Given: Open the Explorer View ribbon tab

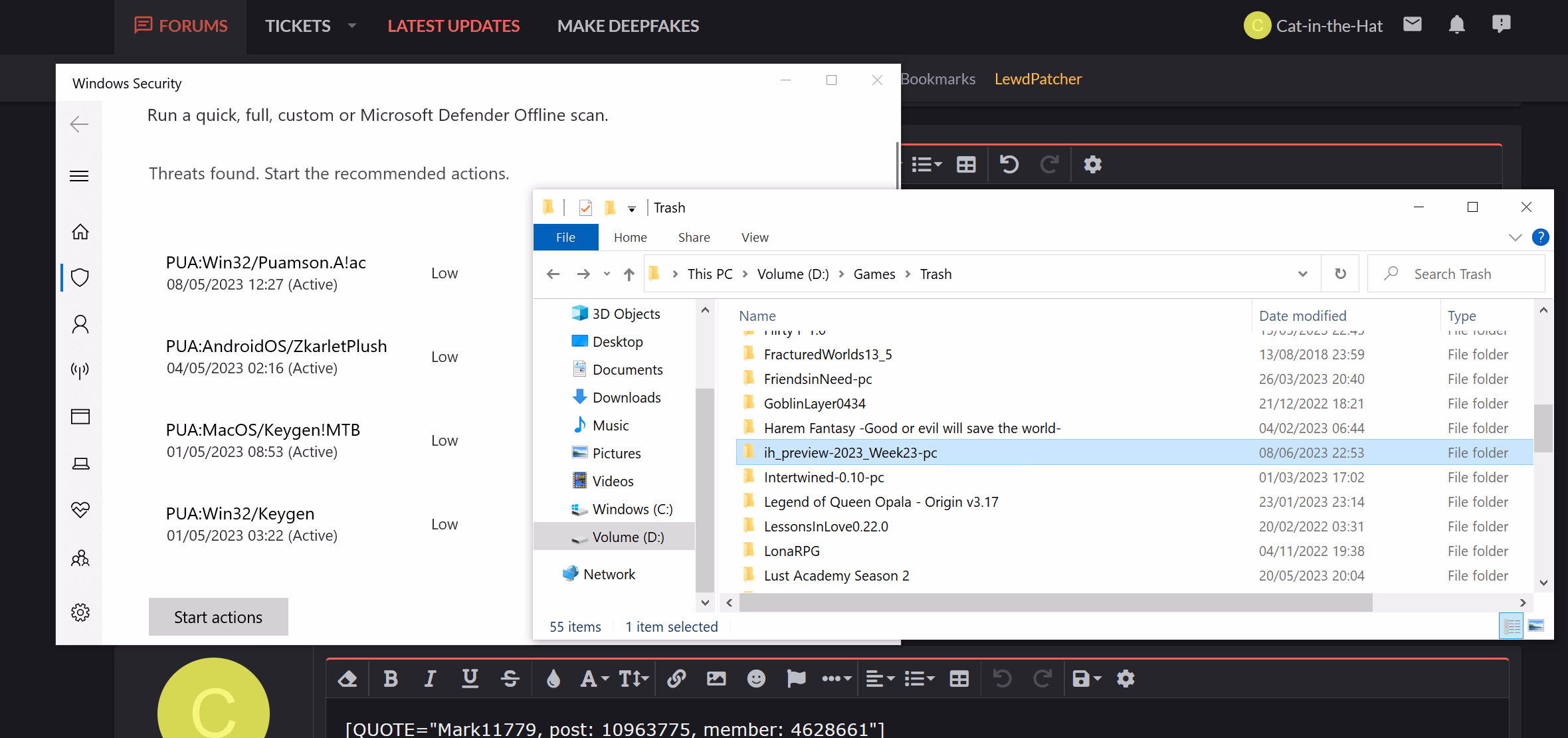Looking at the screenshot, I should [x=755, y=237].
